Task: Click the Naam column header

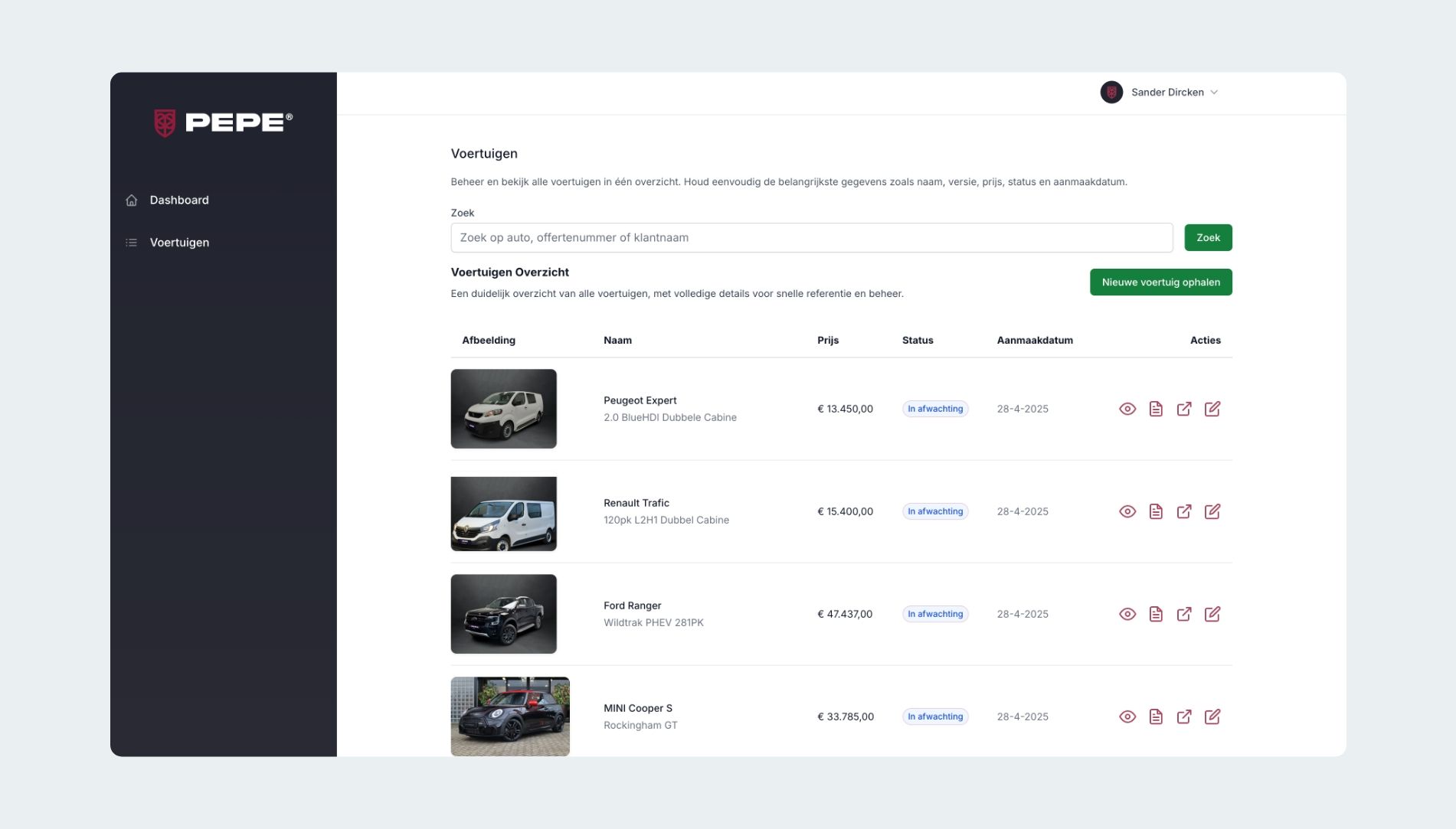Action: 617,340
